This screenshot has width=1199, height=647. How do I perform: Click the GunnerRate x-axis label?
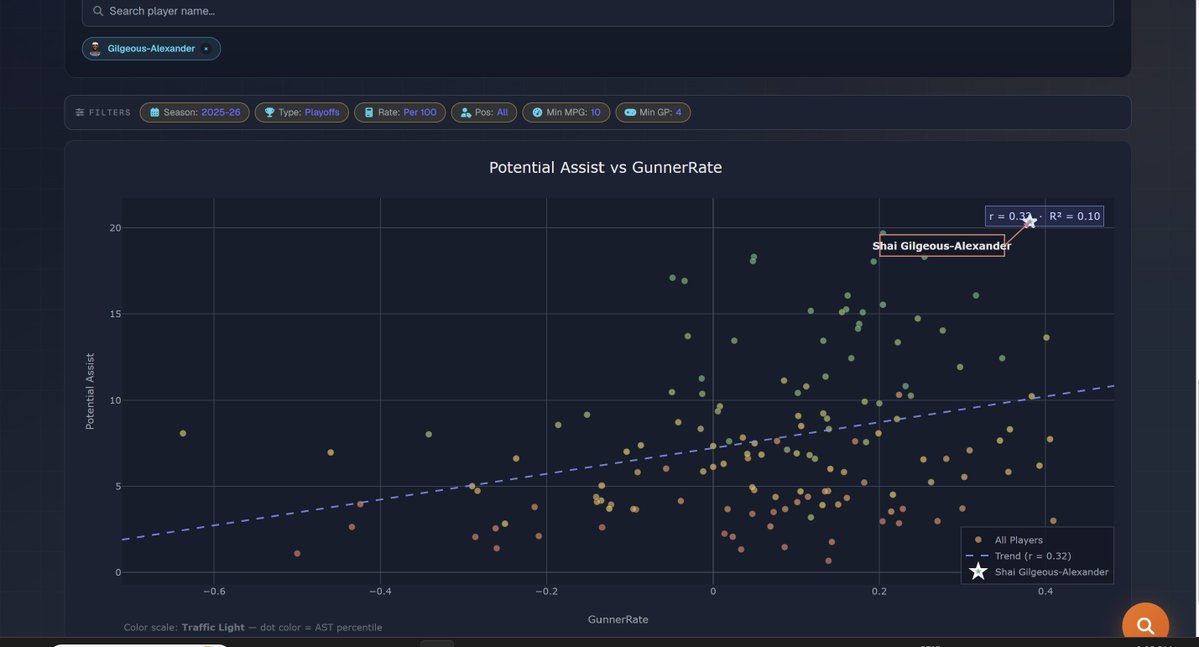pyautogui.click(x=618, y=619)
